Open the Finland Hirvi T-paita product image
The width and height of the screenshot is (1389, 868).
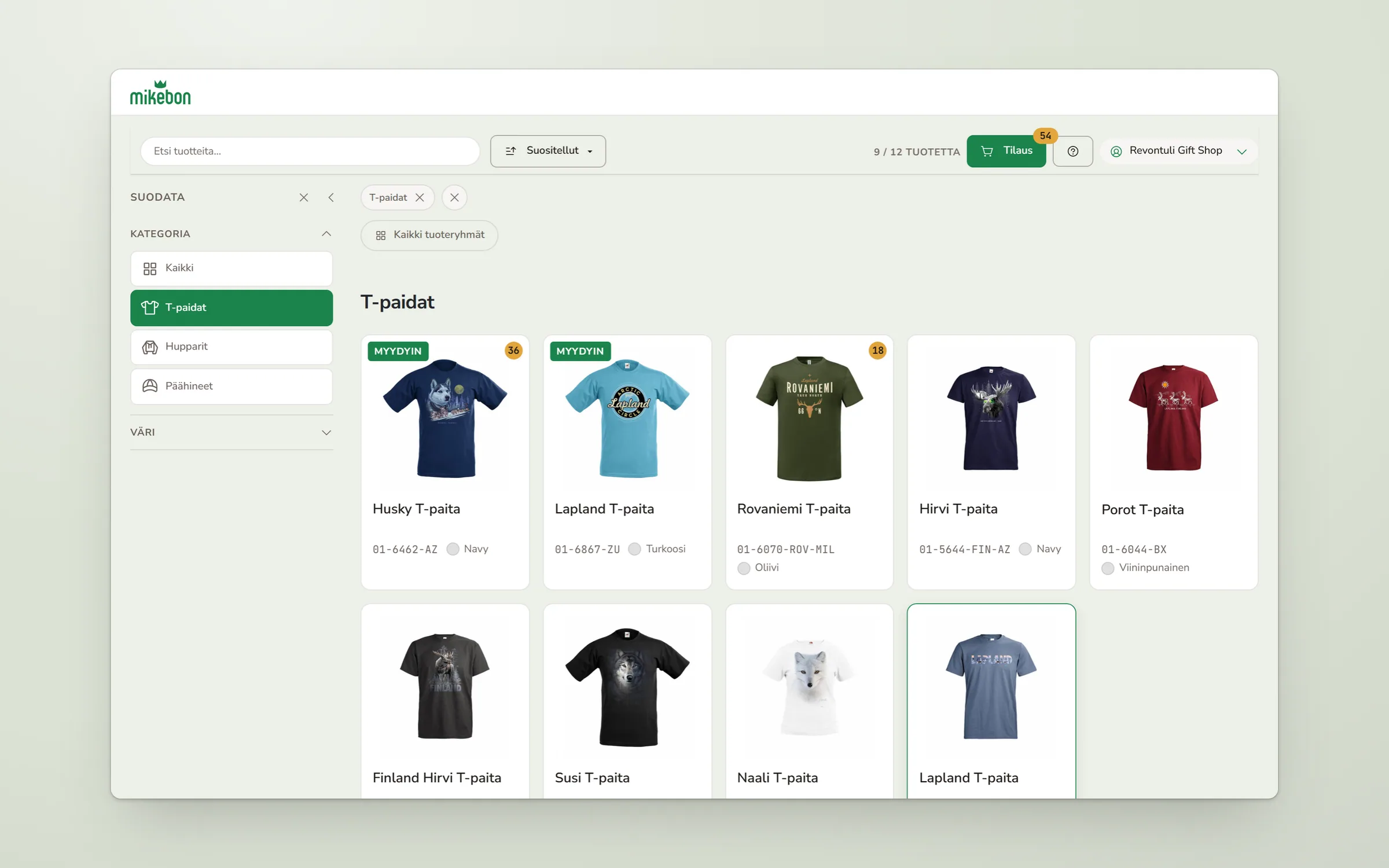[445, 686]
